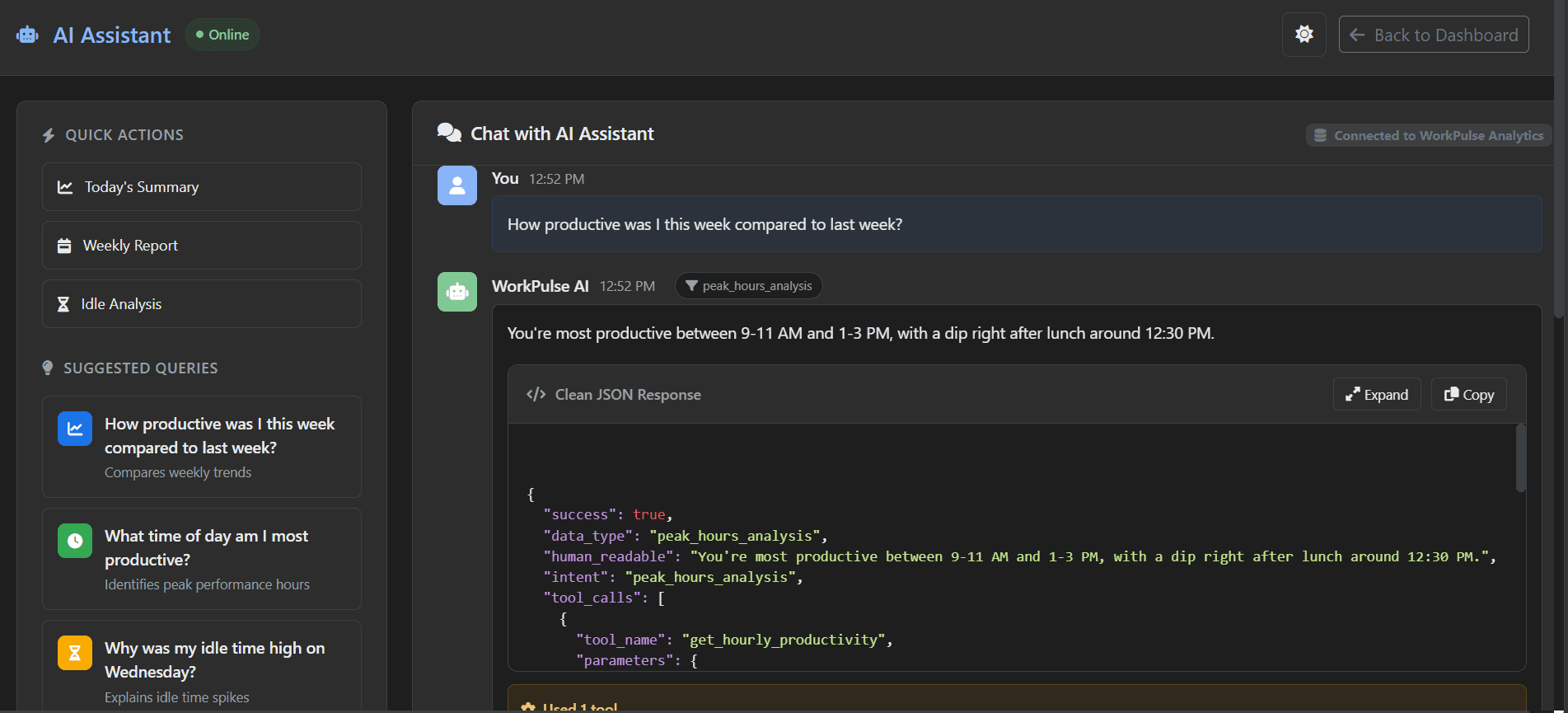
Task: Click your message about weekly productivity
Action: point(1017,223)
